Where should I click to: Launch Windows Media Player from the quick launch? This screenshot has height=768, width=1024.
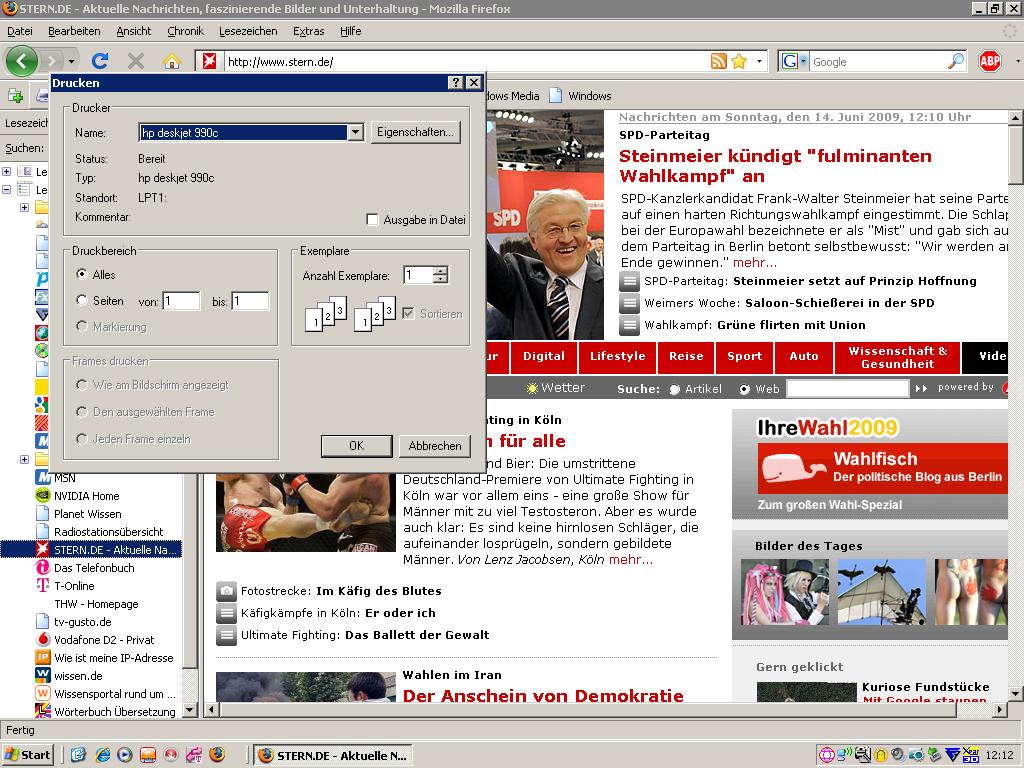coord(125,756)
